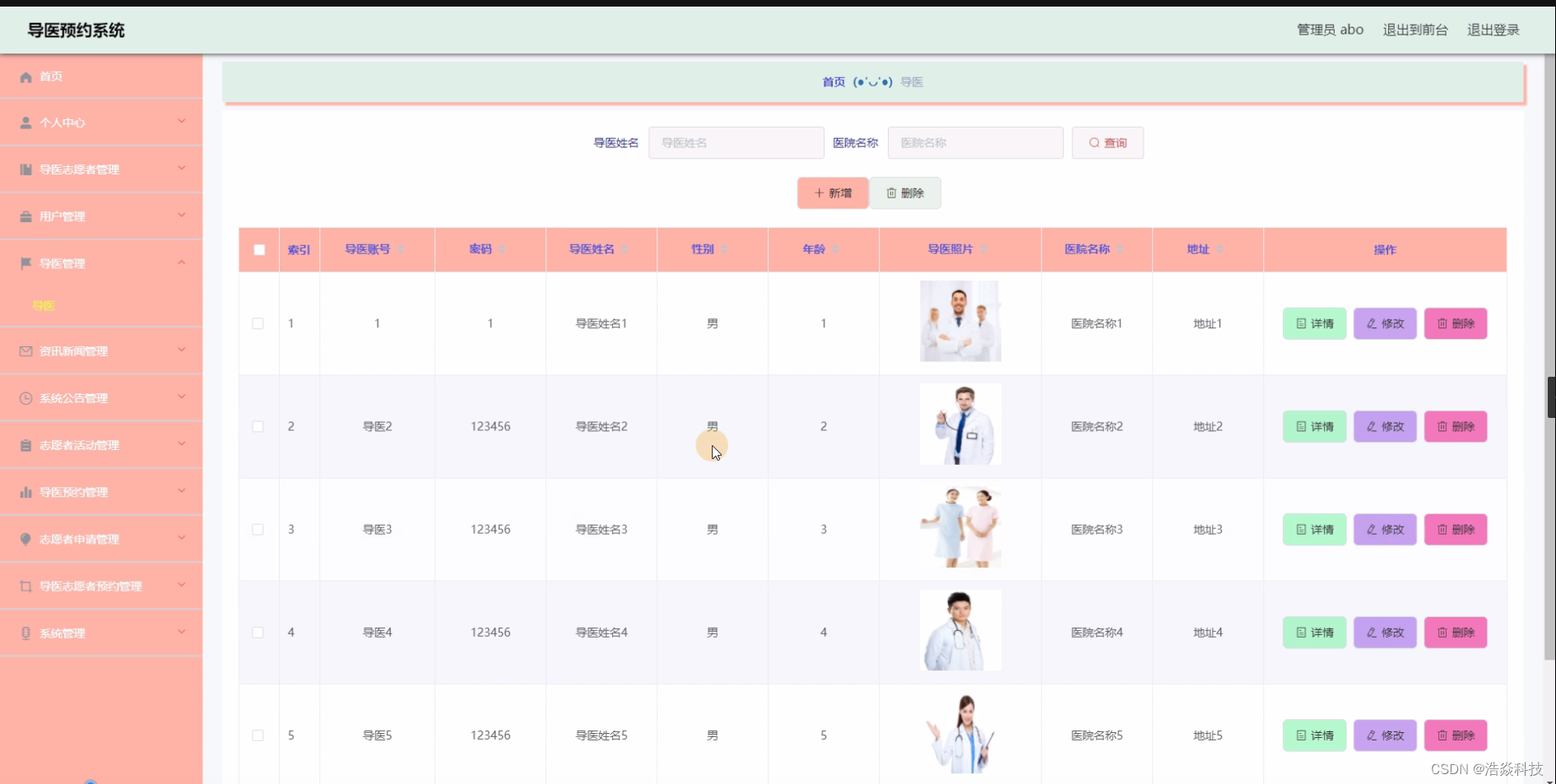
Task: Click 退出到前台 in top bar
Action: click(x=1415, y=30)
